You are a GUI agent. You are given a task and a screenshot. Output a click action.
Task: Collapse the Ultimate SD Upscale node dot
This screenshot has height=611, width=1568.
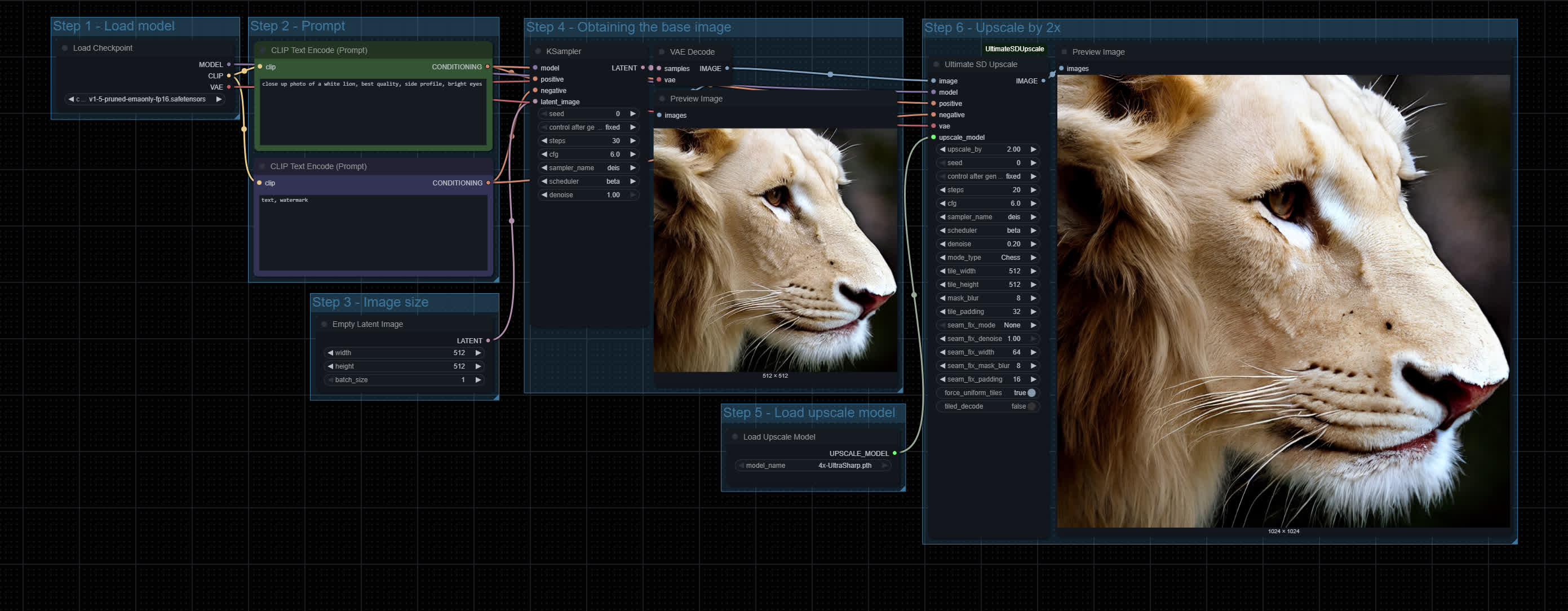click(936, 64)
